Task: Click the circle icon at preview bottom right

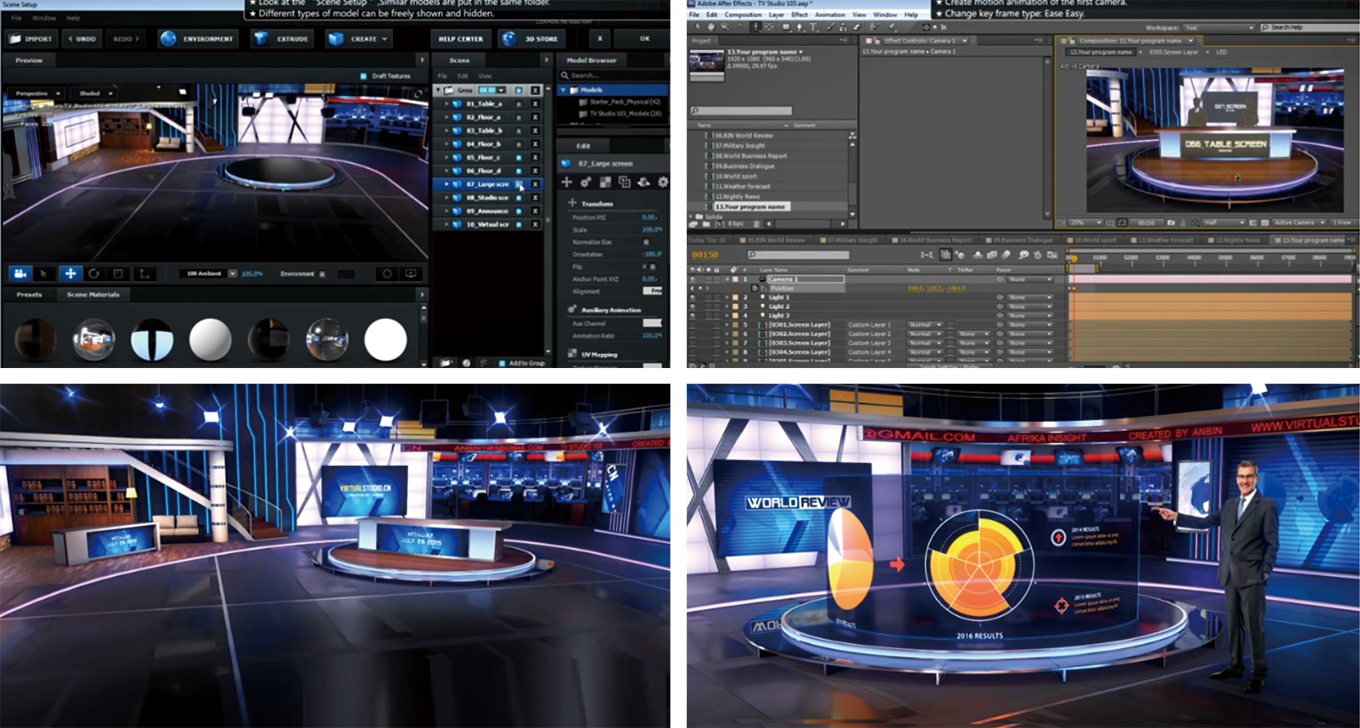Action: click(x=387, y=273)
